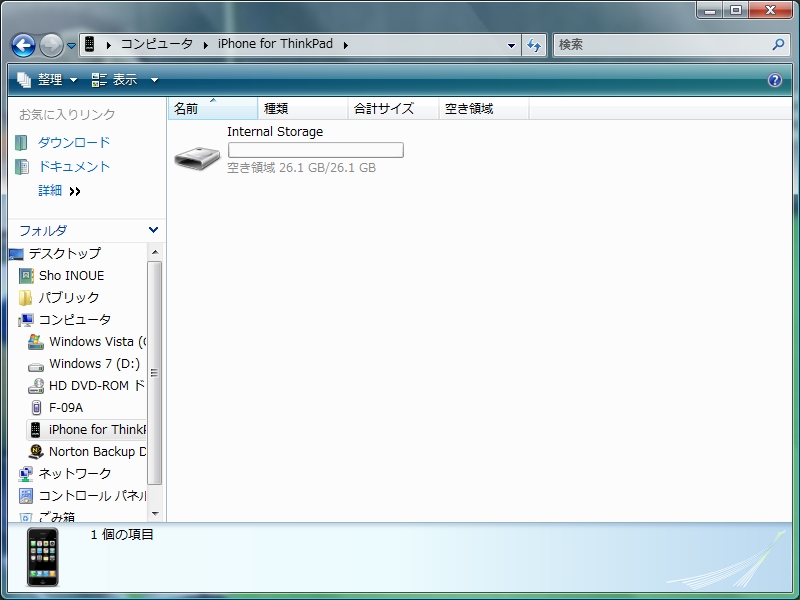
Task: Click the F-09A phone icon
Action: 36,408
